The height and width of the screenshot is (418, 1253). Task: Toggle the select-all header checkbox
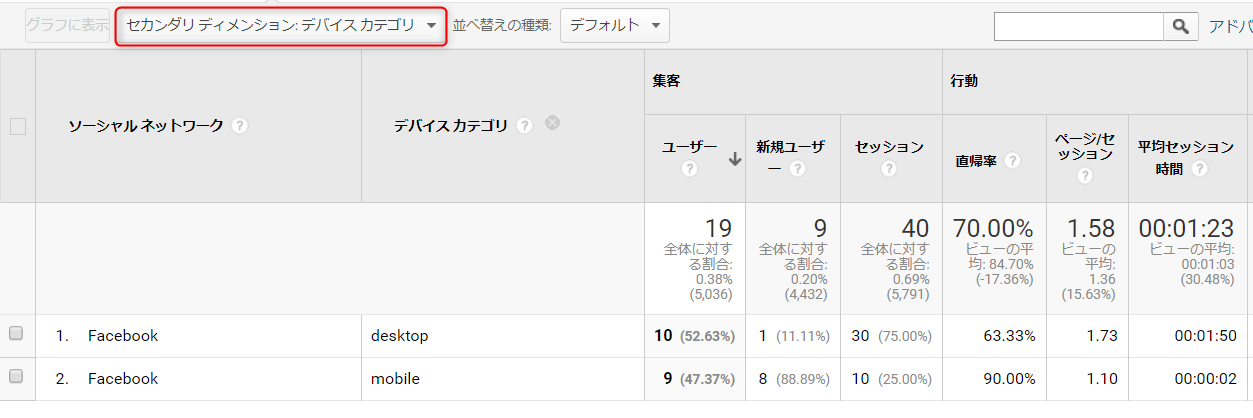(17, 127)
